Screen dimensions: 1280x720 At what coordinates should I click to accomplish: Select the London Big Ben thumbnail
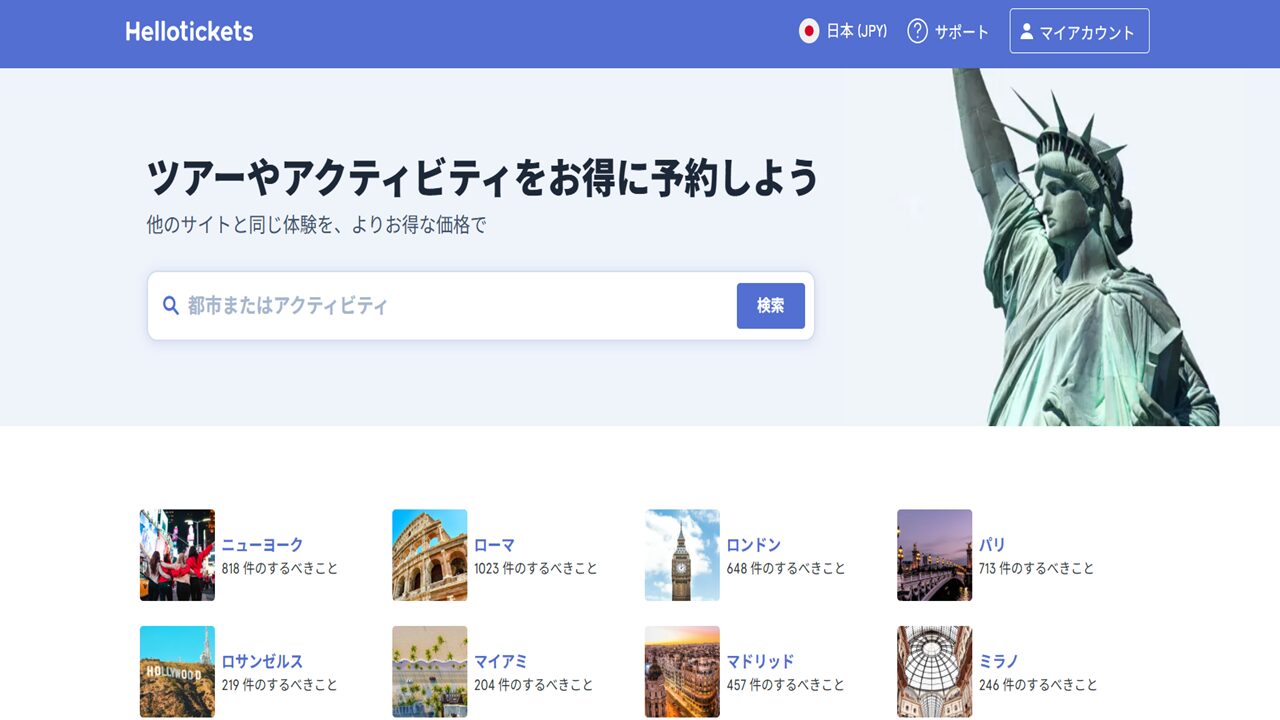682,555
